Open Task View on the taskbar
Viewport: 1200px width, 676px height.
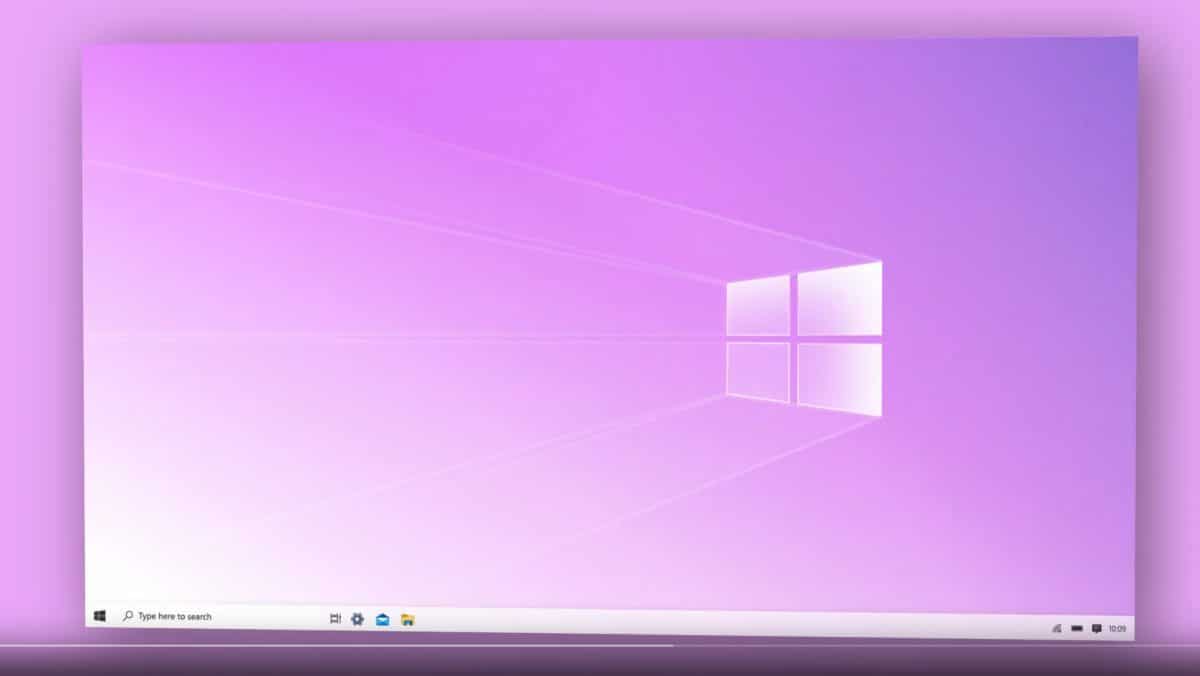[x=337, y=617]
